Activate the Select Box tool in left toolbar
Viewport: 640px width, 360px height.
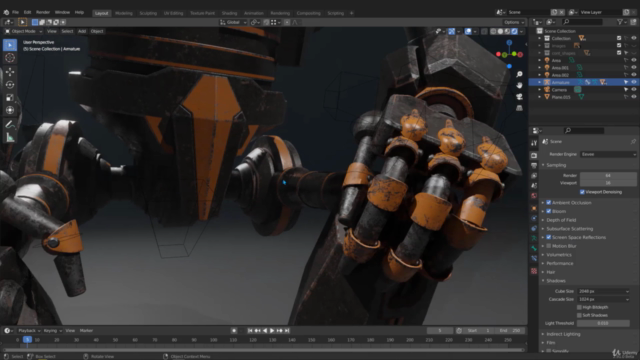pos(10,45)
